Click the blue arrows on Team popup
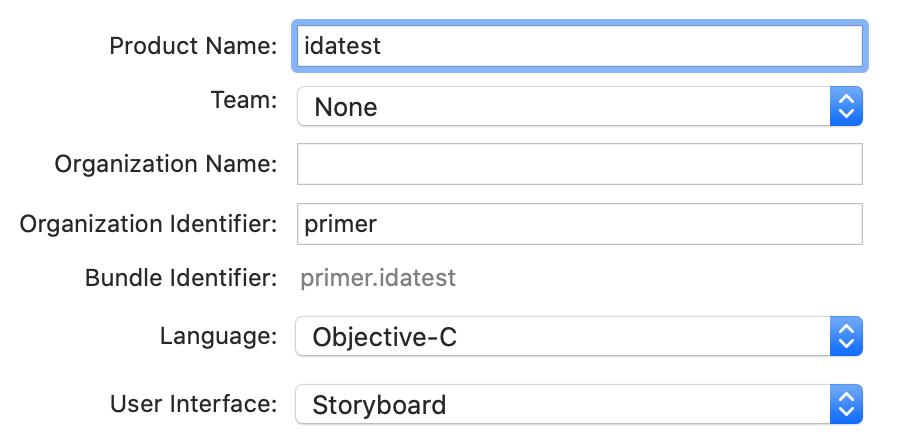Screen dimensions: 897x438 click(846, 106)
